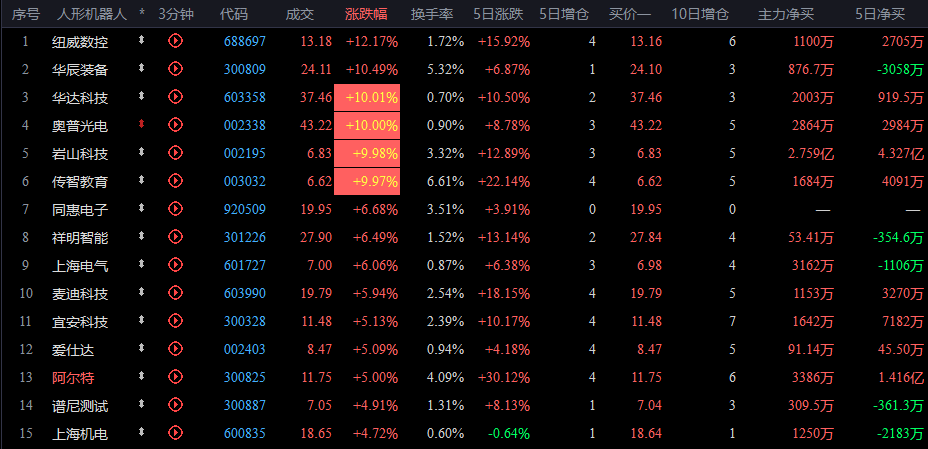The height and width of the screenshot is (449, 928).
Task: Open stock code 688697 link
Action: [x=245, y=41]
